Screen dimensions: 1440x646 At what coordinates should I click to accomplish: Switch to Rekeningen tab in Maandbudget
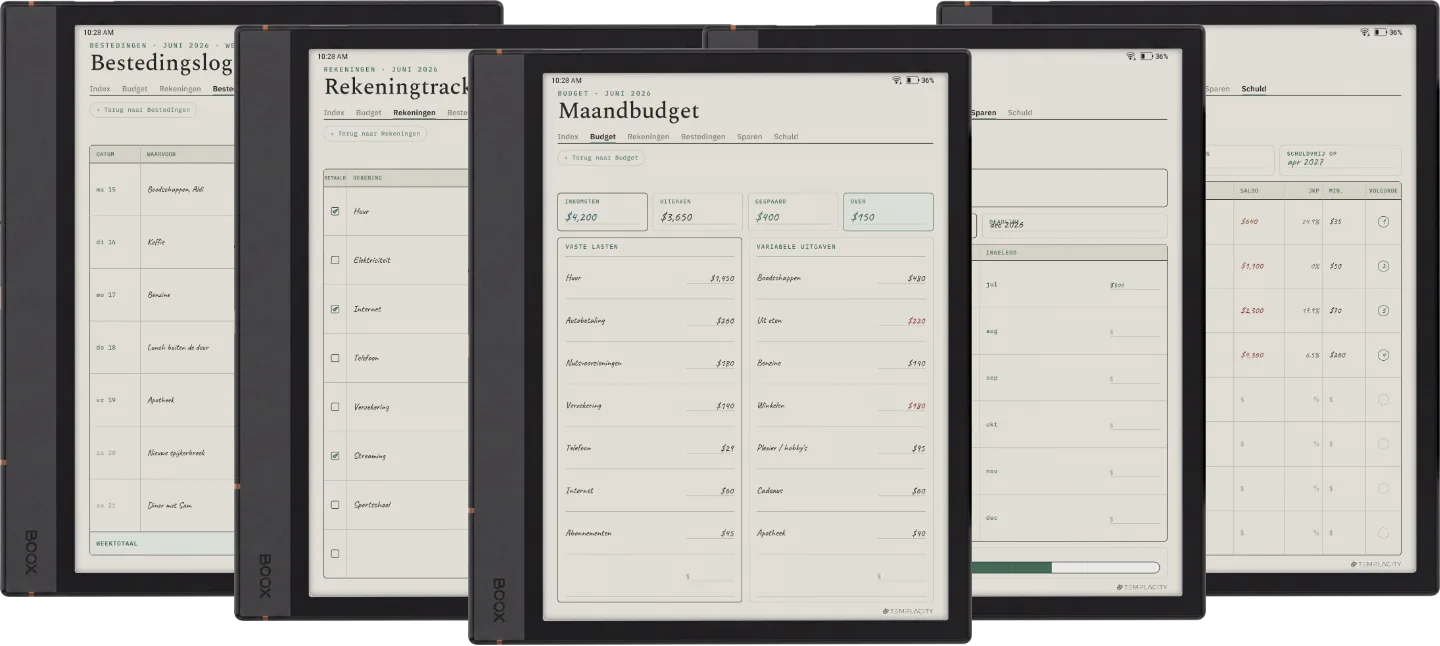pos(648,136)
